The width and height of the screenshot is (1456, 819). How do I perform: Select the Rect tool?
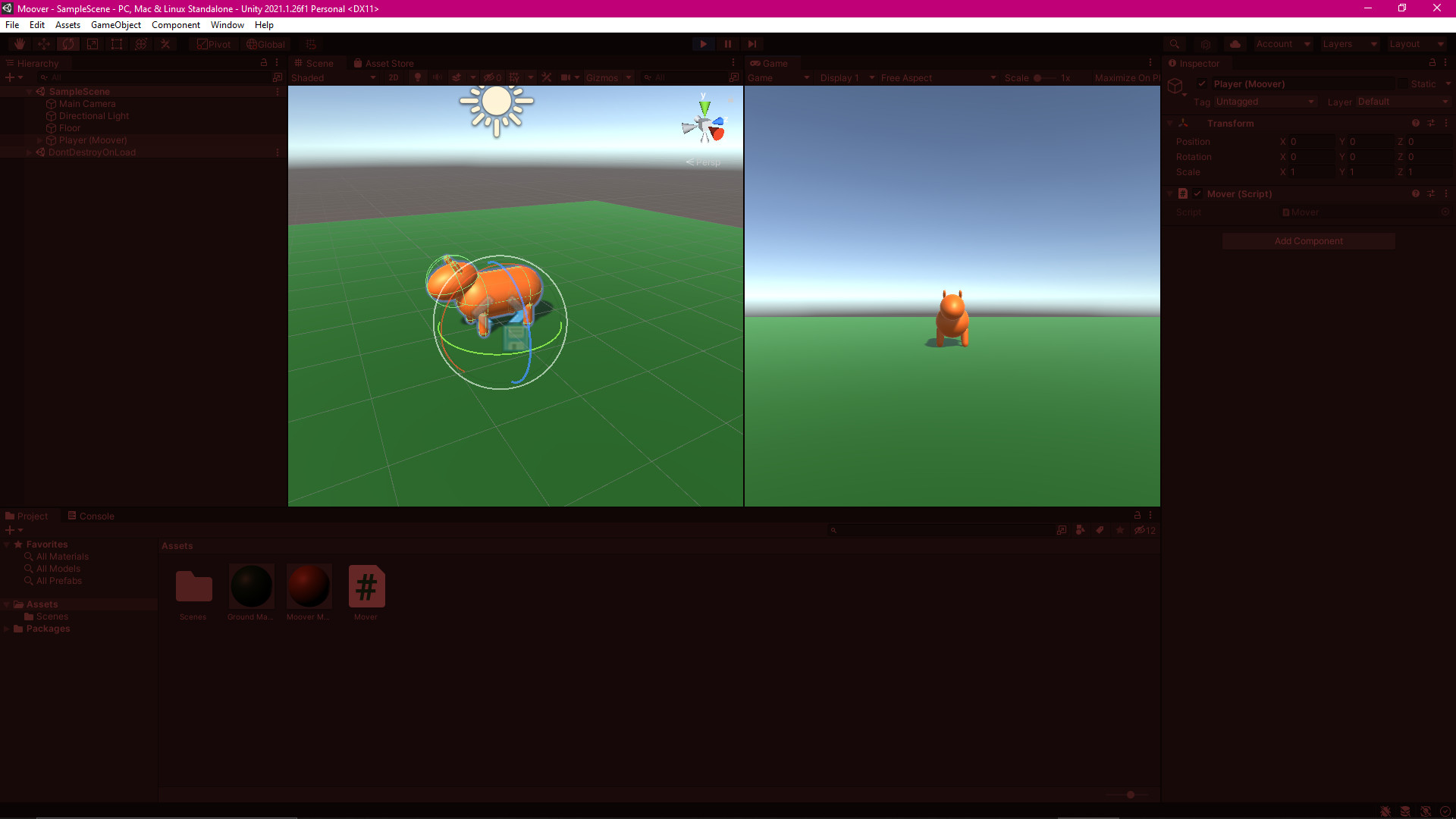pyautogui.click(x=117, y=44)
